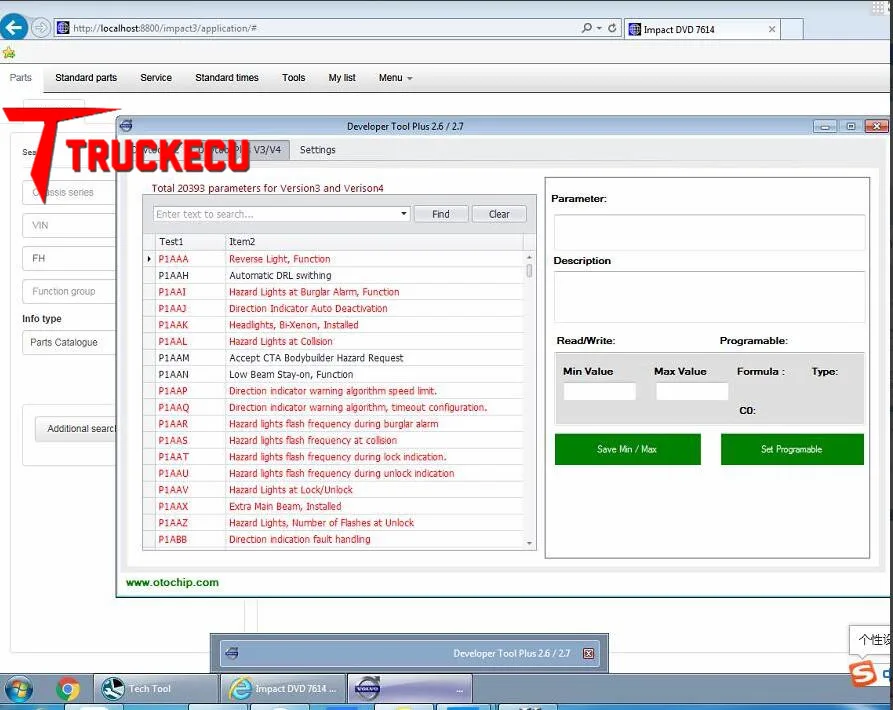Open Chrome from the taskbar
This screenshot has height=710, width=893.
(68, 689)
